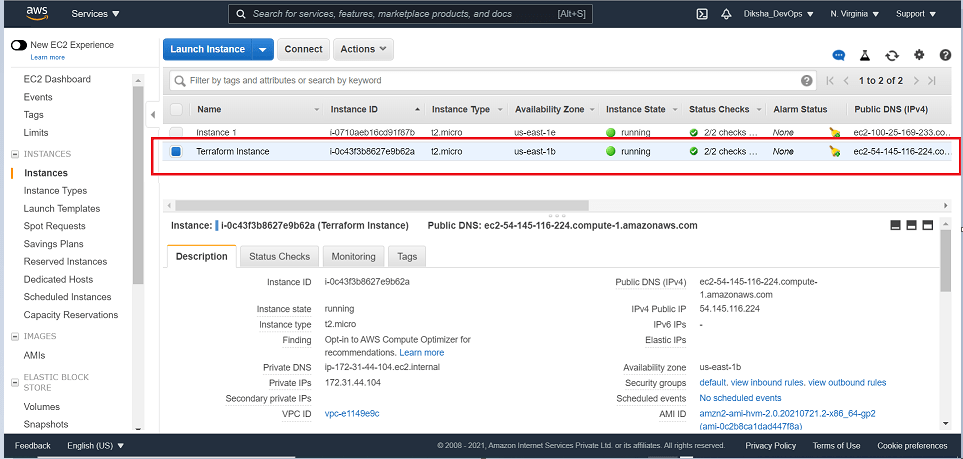Switch to the Status Checks tab
This screenshot has height=459, width=963.
pos(279,256)
